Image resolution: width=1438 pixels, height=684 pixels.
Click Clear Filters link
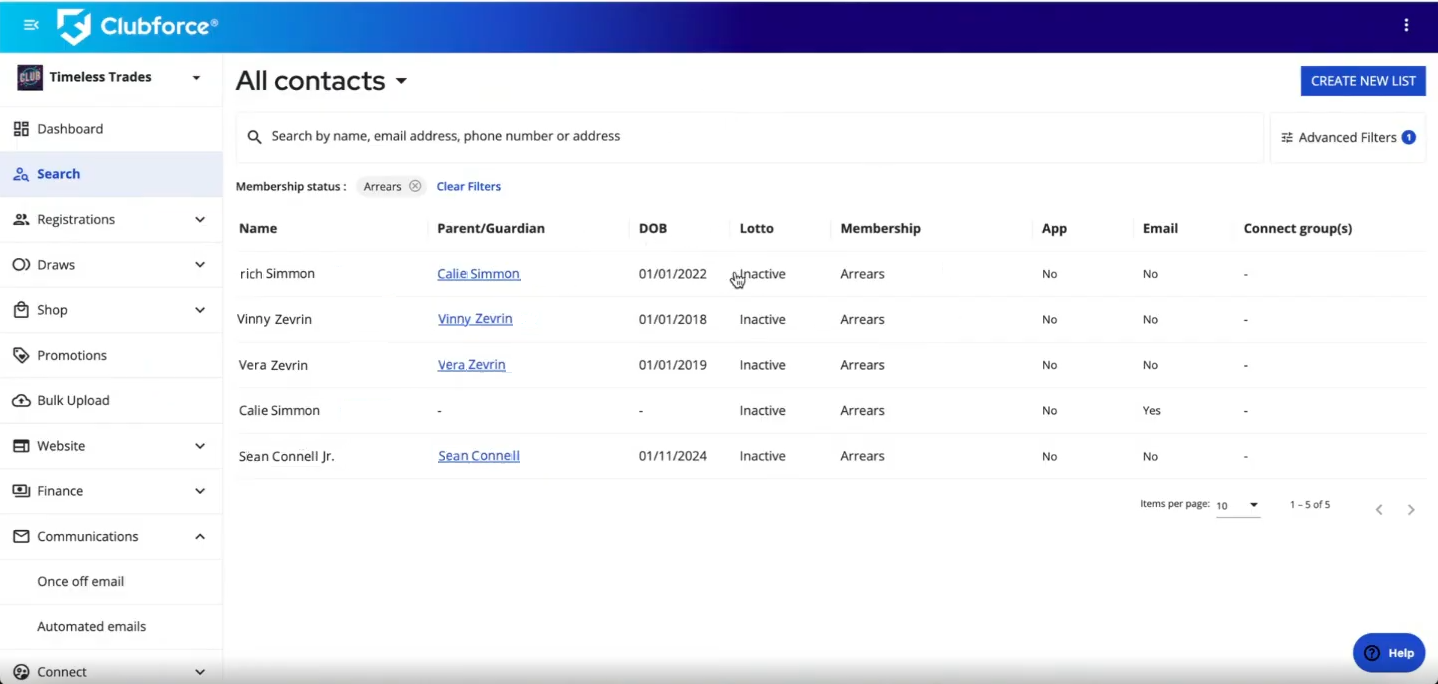(468, 186)
